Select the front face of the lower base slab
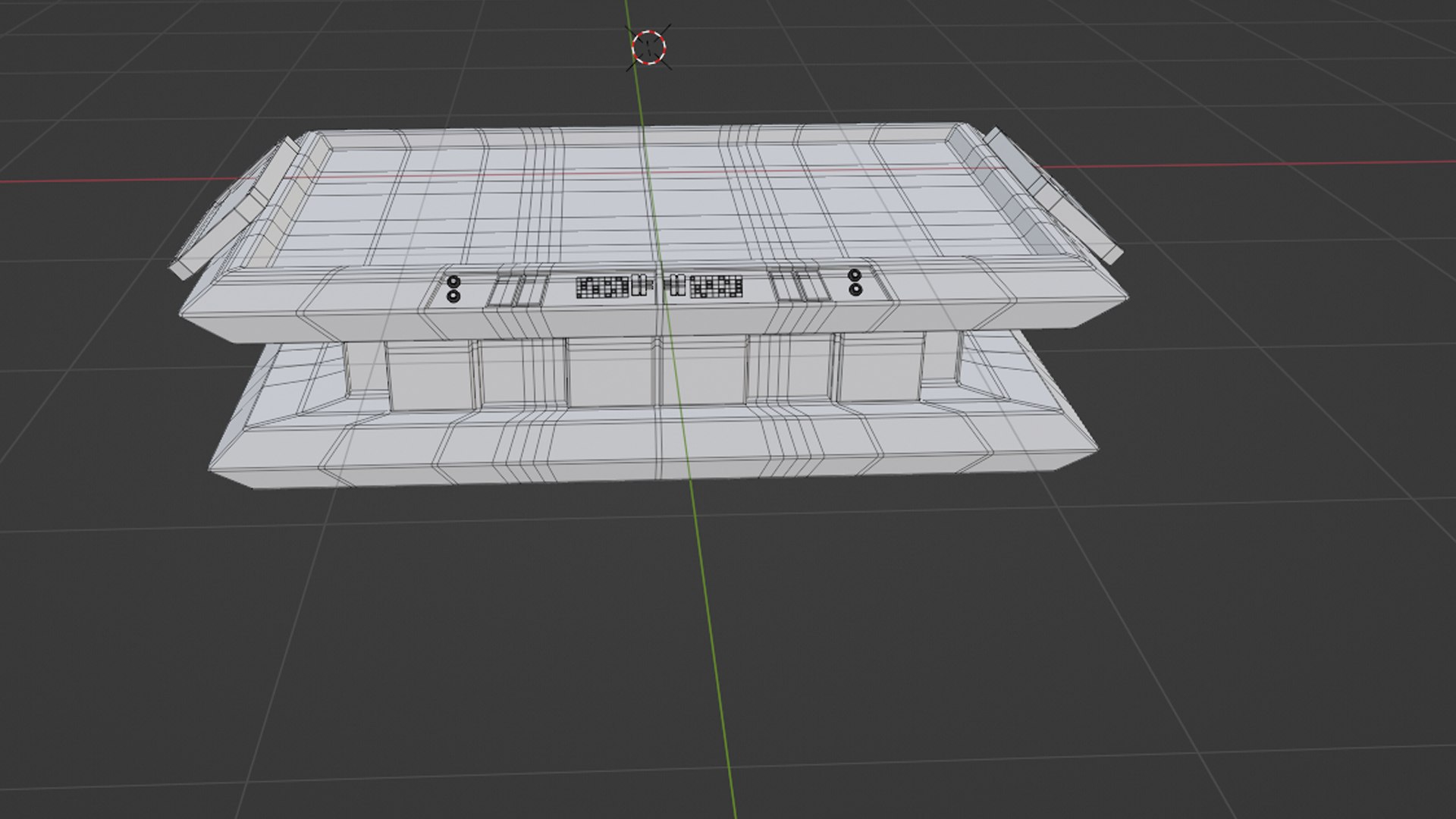1456x819 pixels. [652, 451]
